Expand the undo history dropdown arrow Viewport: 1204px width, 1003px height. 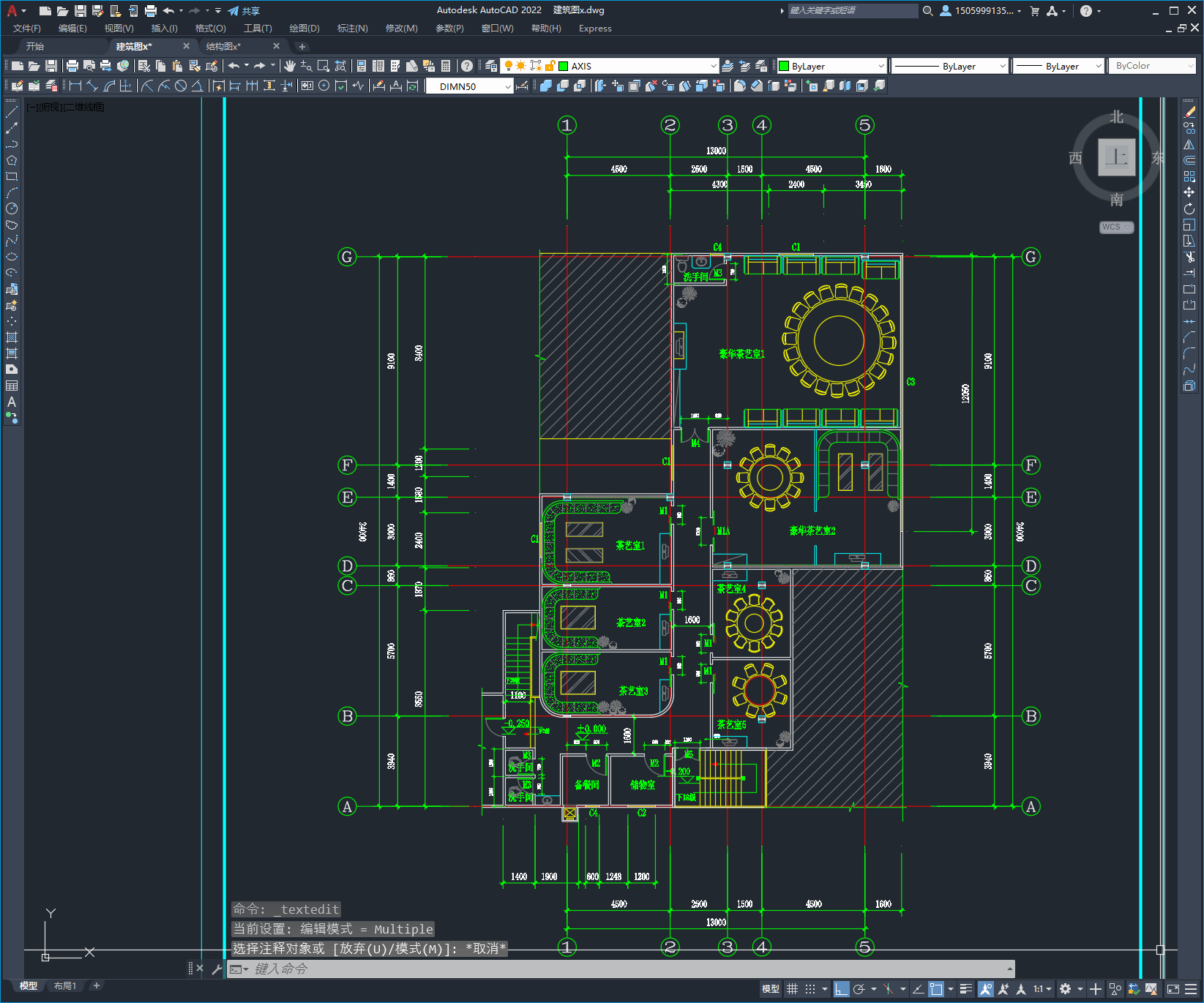(x=247, y=66)
